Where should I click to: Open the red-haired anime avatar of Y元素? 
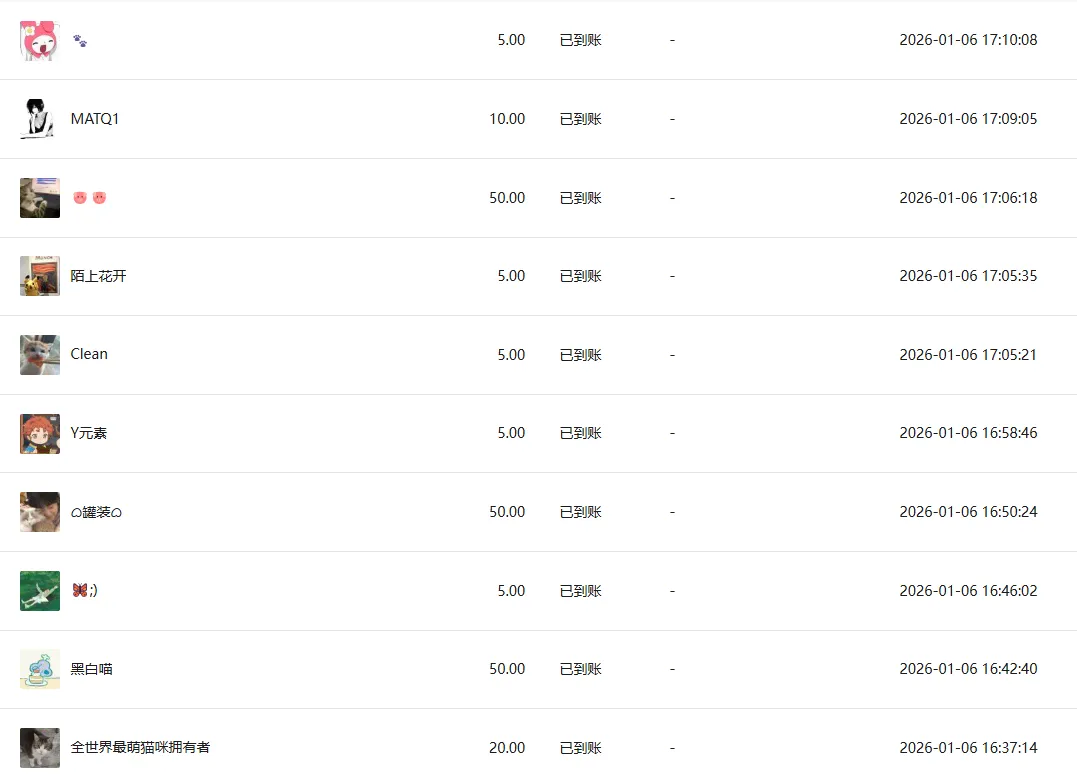point(40,433)
